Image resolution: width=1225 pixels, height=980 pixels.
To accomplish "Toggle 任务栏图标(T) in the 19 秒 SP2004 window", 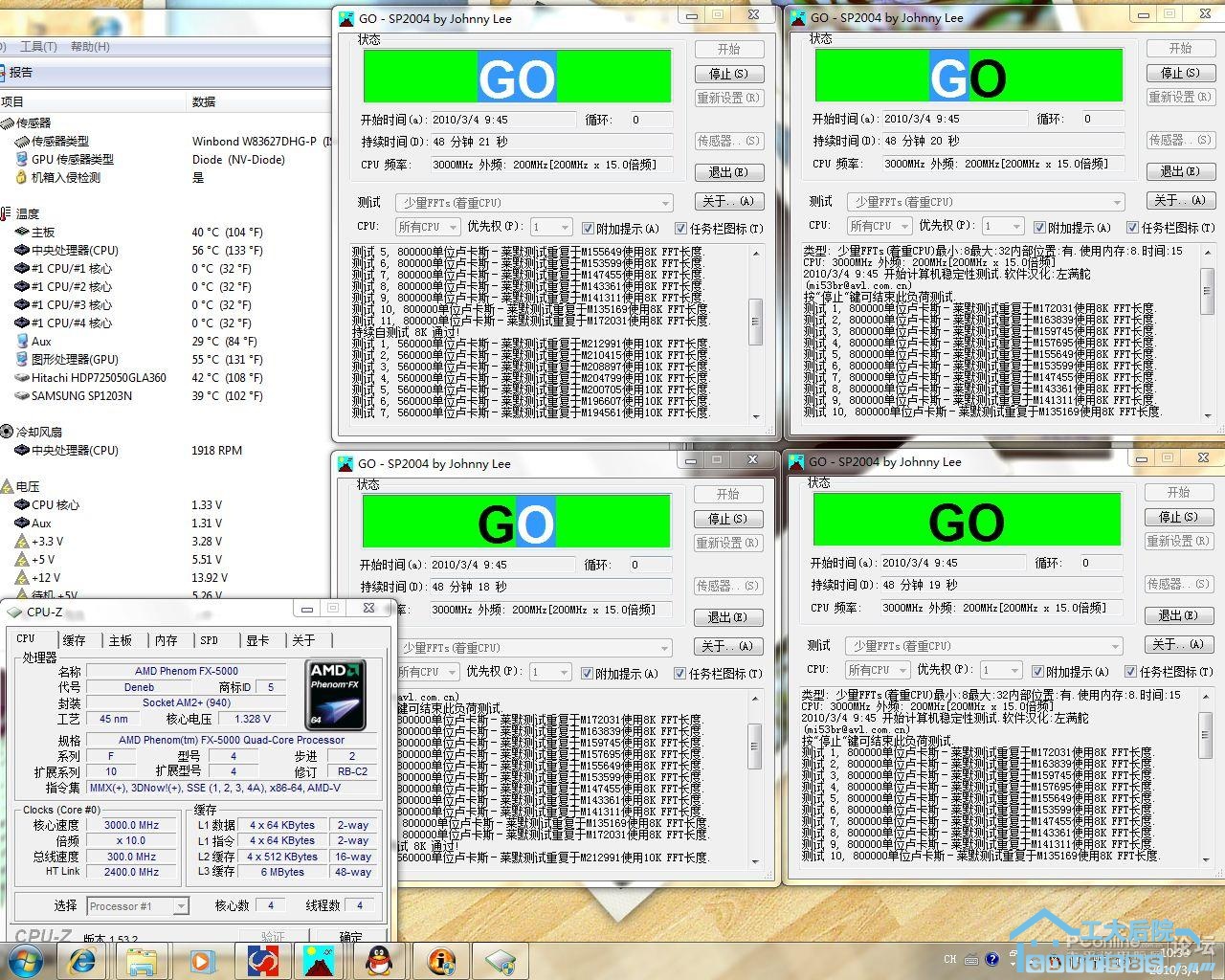I will tap(1131, 671).
